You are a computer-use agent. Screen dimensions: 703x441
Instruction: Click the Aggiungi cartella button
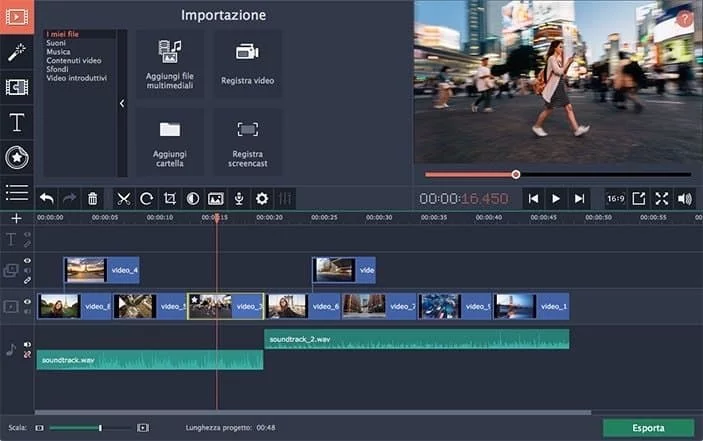point(169,142)
